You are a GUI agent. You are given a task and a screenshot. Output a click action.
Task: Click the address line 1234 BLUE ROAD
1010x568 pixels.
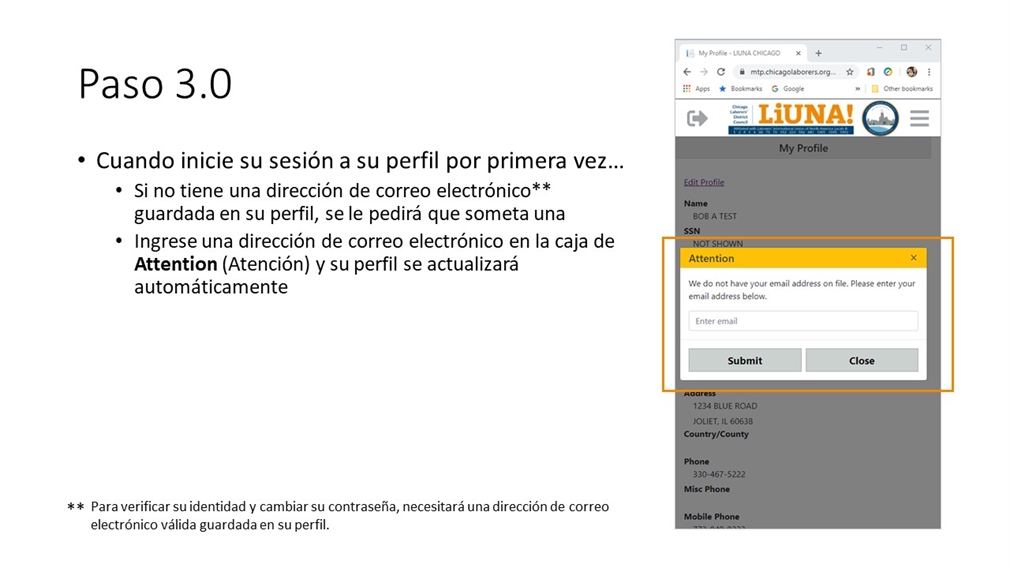coord(725,406)
